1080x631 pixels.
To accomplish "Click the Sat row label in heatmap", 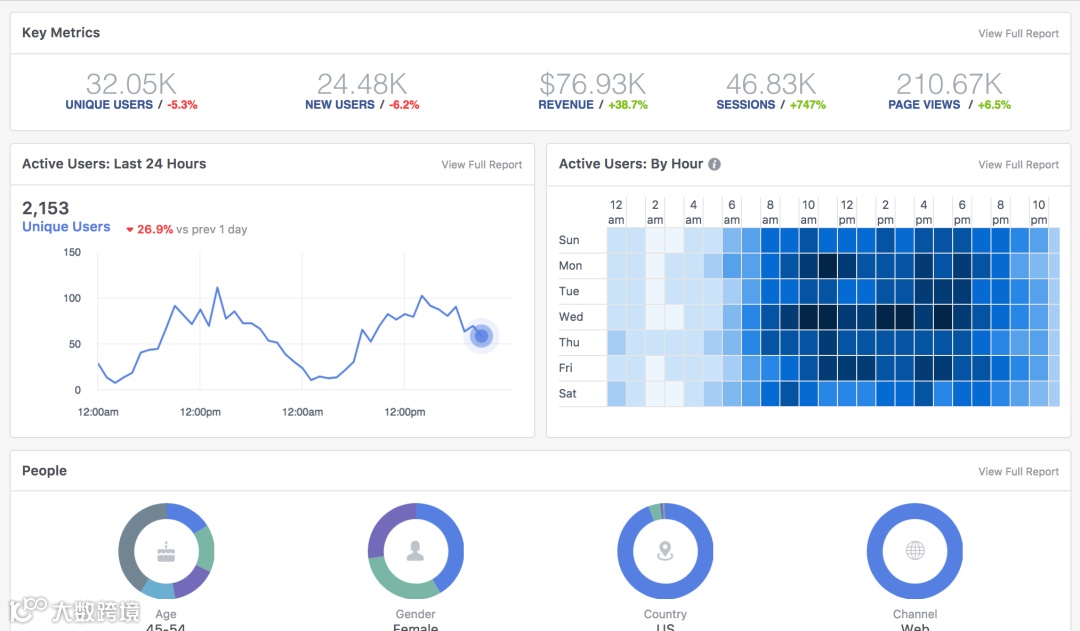I will [x=568, y=393].
